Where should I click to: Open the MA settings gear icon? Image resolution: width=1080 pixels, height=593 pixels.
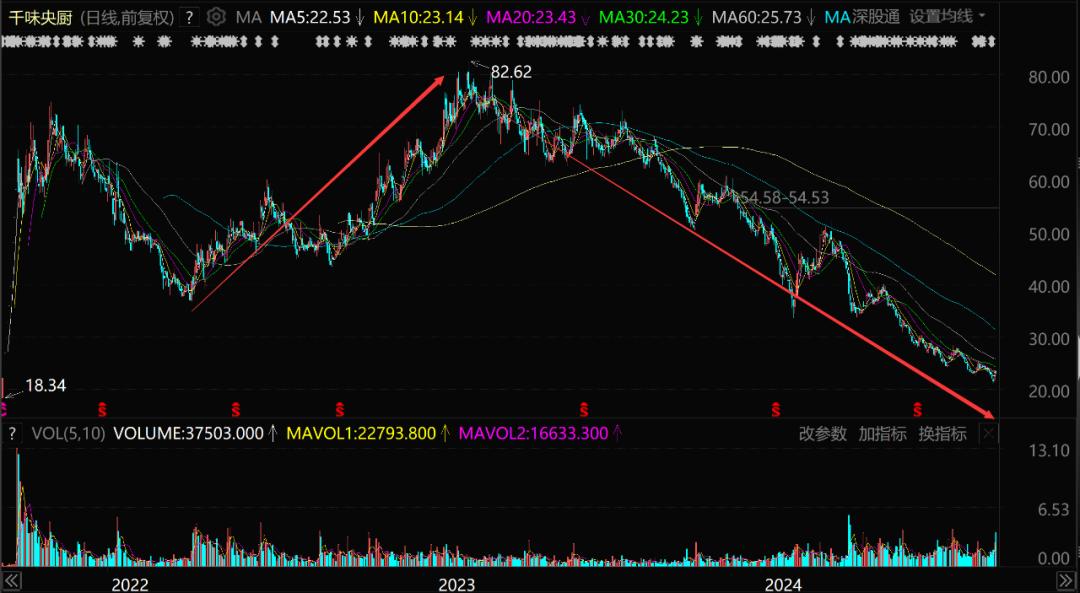pos(216,17)
